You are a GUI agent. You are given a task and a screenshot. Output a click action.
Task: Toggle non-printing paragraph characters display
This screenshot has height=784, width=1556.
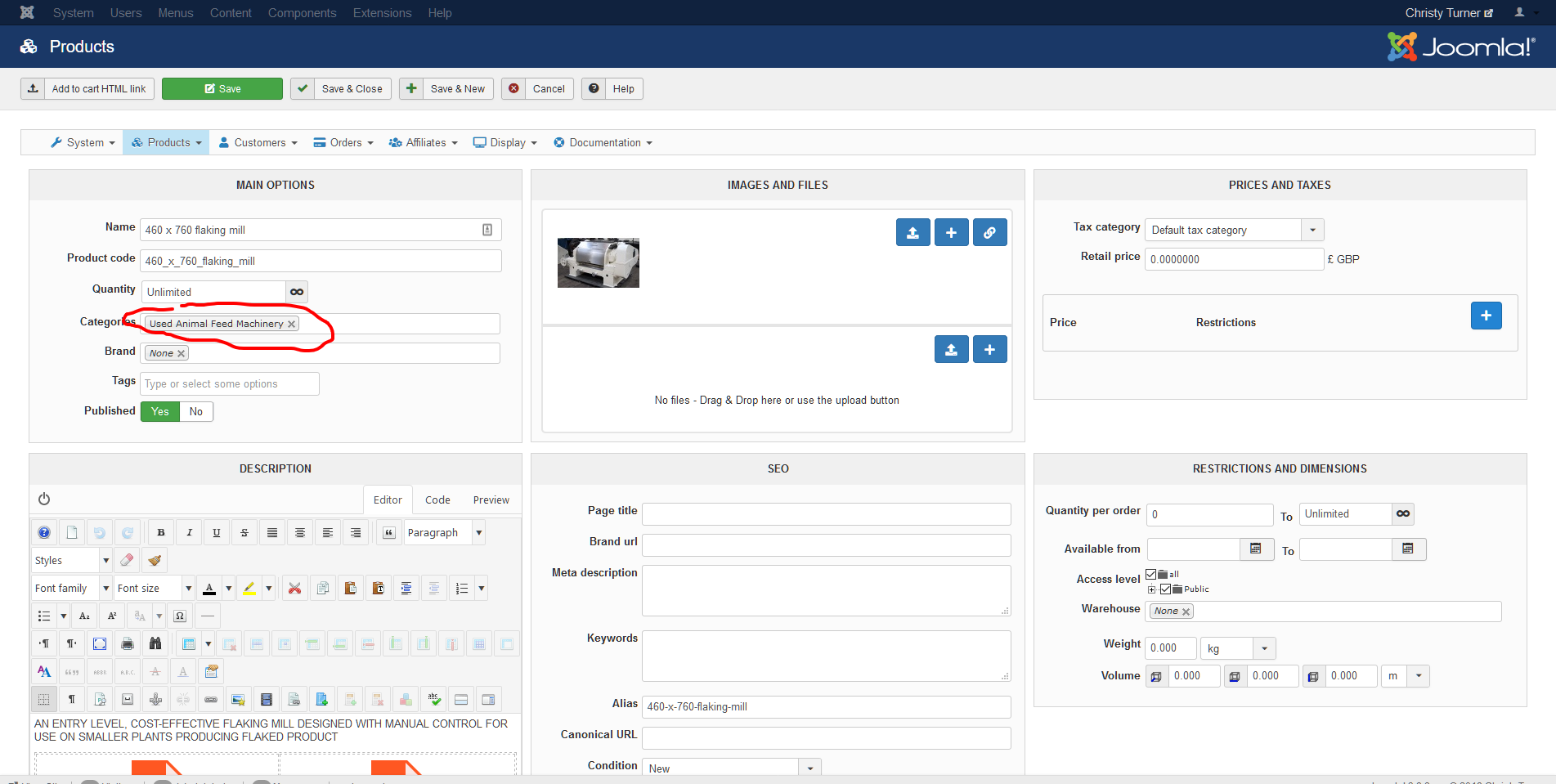(72, 700)
